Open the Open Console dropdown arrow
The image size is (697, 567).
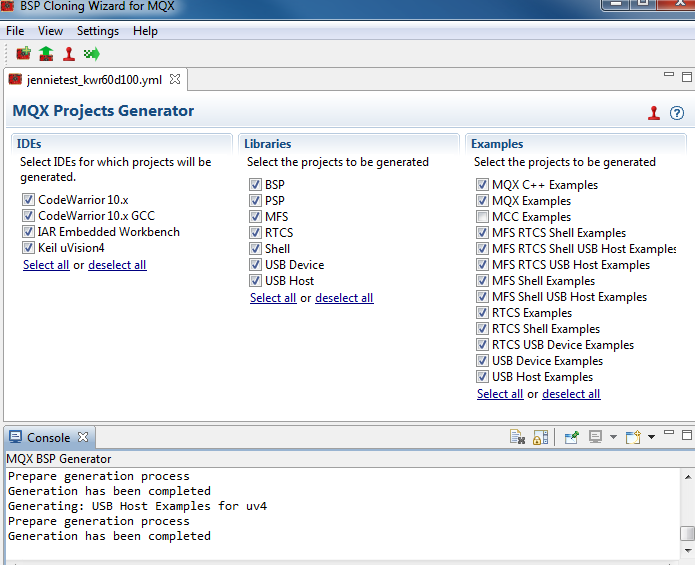(651, 437)
